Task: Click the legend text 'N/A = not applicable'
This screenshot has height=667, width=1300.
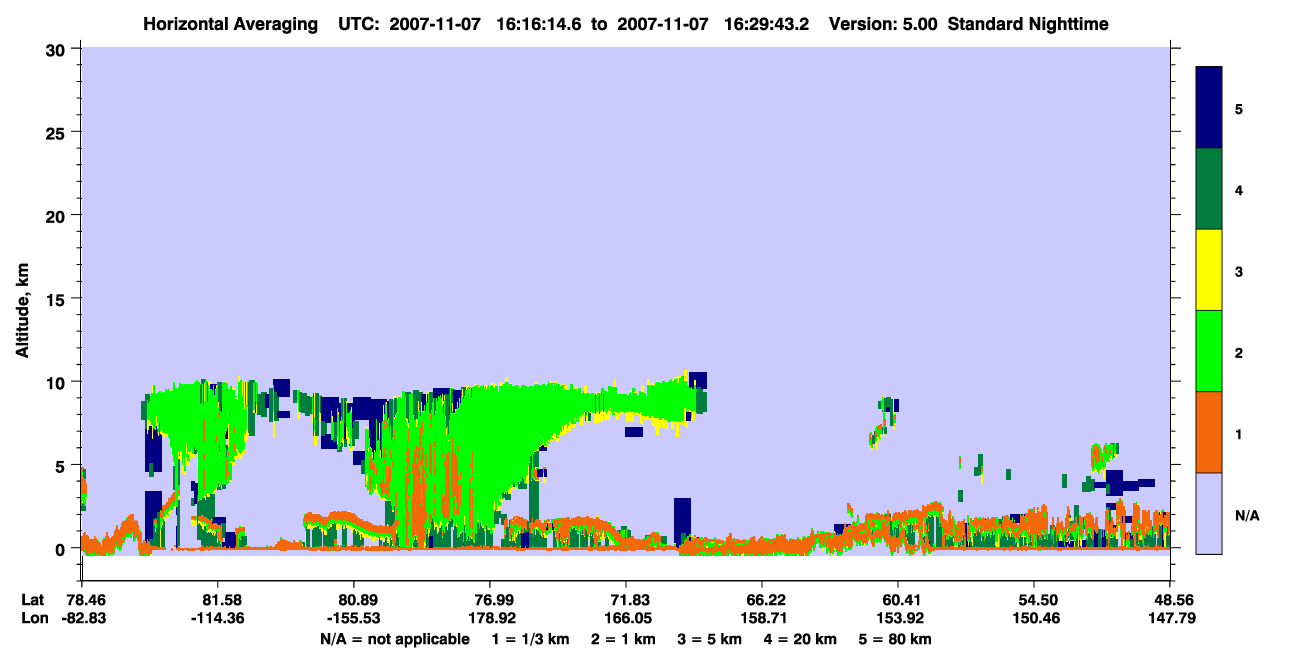Action: coord(394,639)
